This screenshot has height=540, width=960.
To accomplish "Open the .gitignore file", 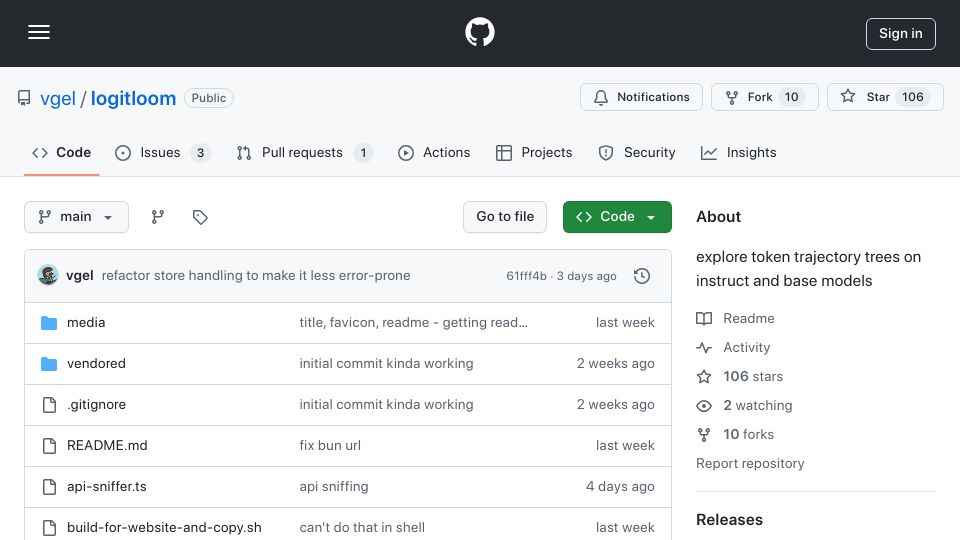I will click(x=96, y=405).
